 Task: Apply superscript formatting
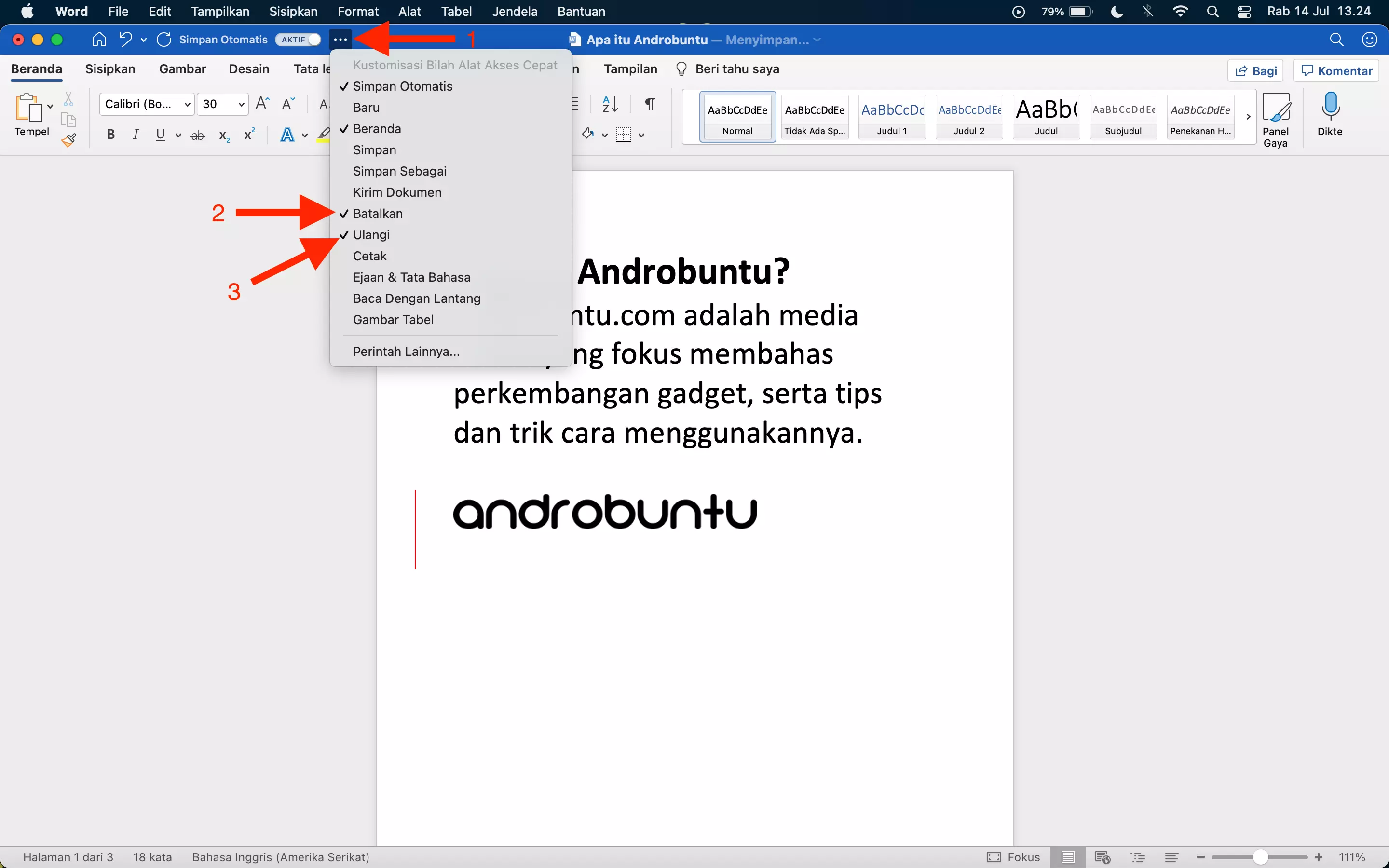tap(248, 134)
